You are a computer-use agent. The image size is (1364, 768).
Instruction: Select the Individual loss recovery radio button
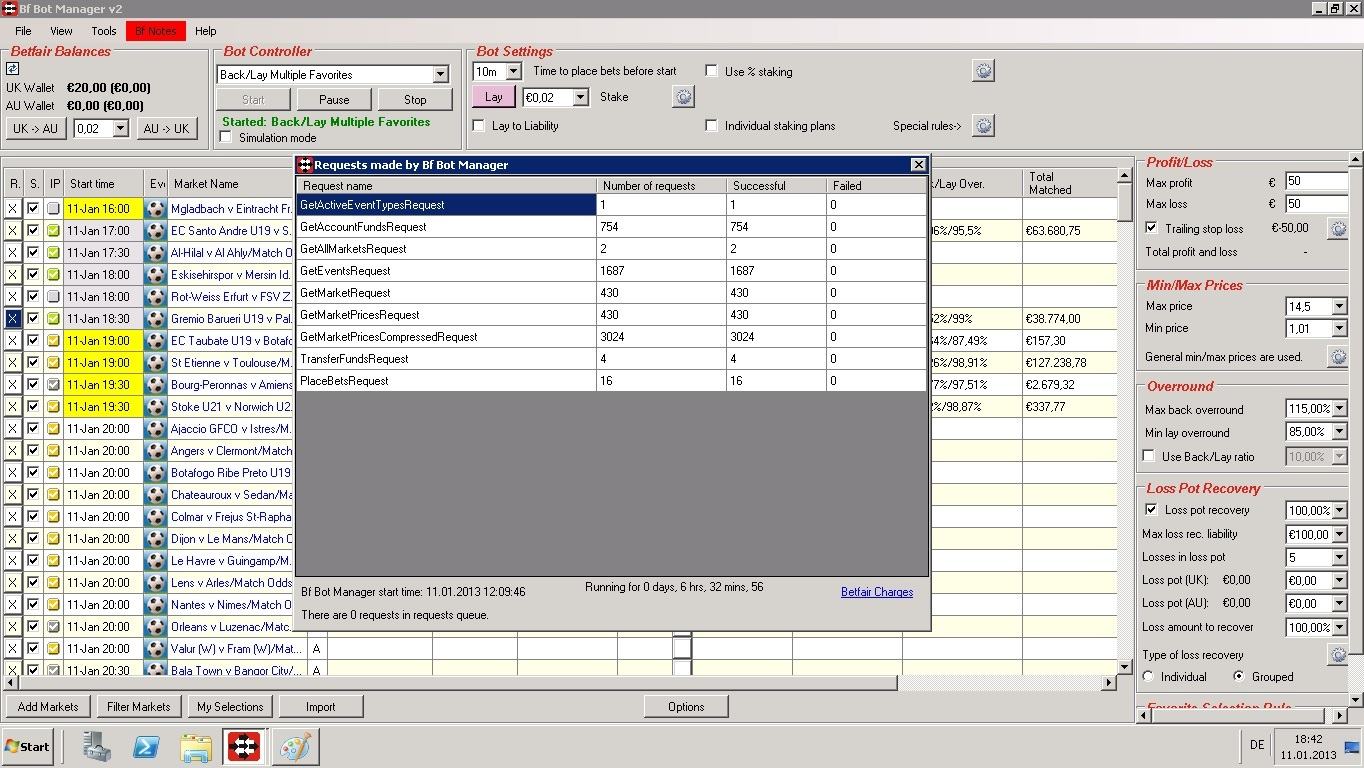click(x=1149, y=677)
